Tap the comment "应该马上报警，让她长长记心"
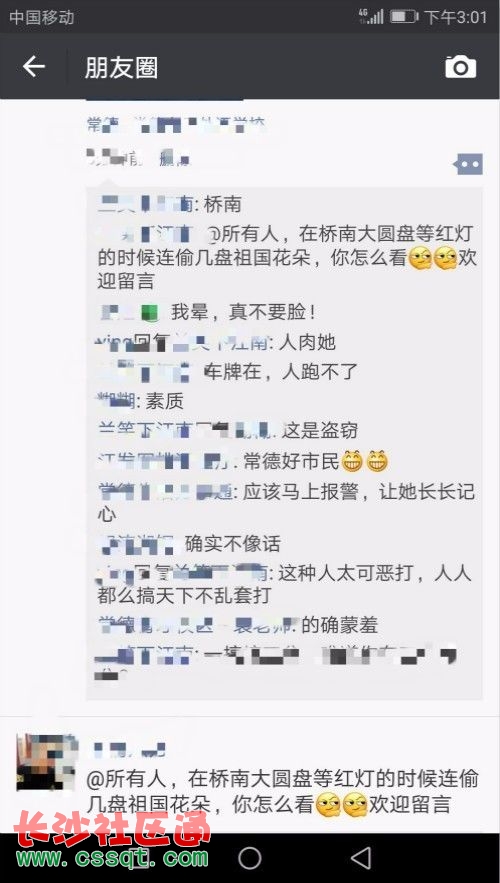 287,503
